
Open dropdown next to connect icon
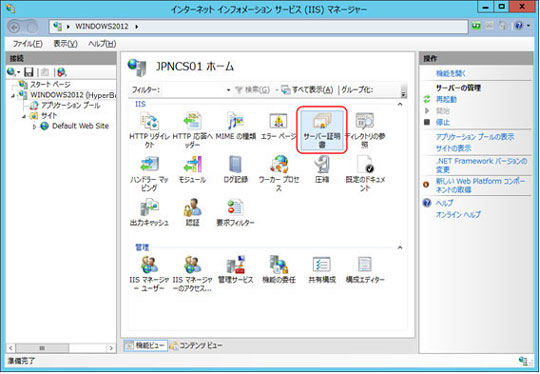click(x=19, y=73)
